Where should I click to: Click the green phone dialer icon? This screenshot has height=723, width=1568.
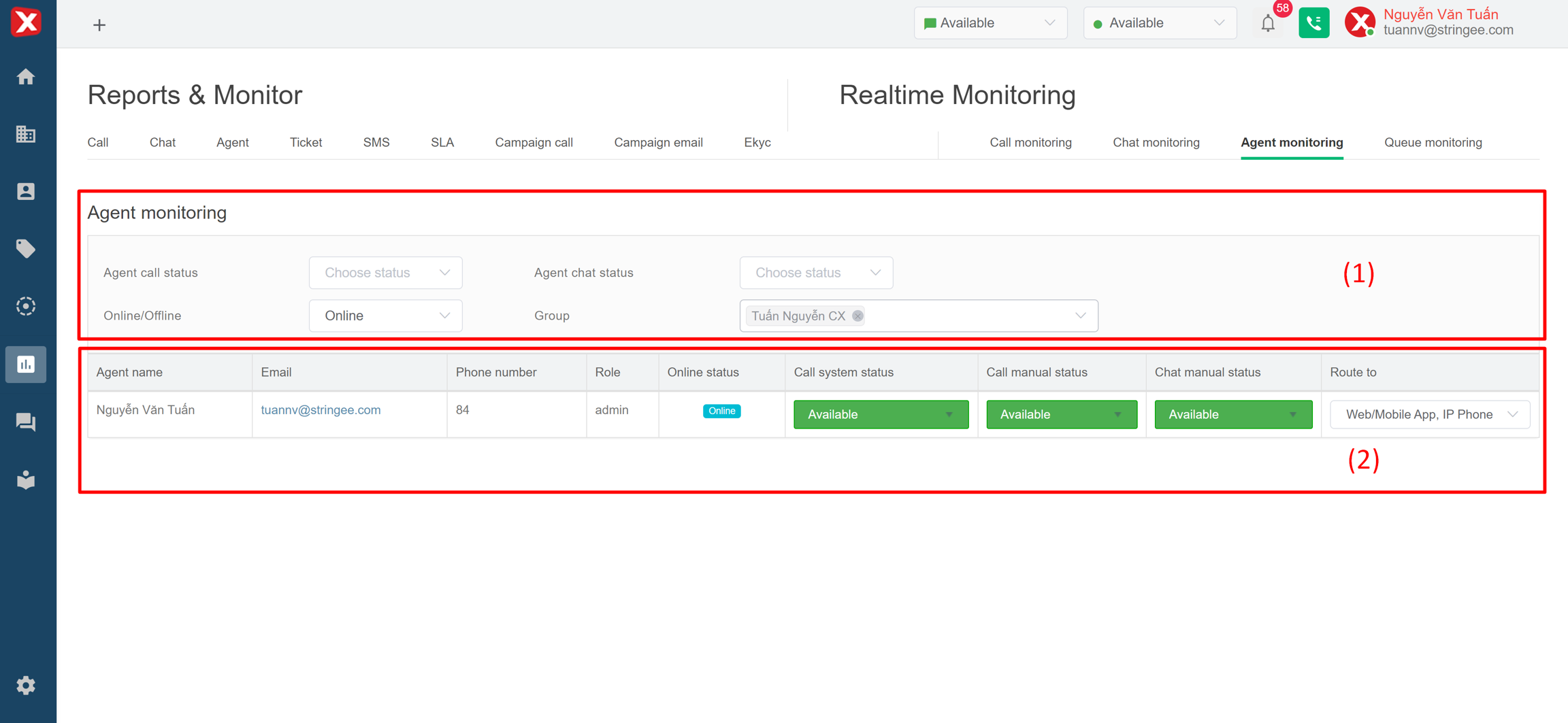1313,23
